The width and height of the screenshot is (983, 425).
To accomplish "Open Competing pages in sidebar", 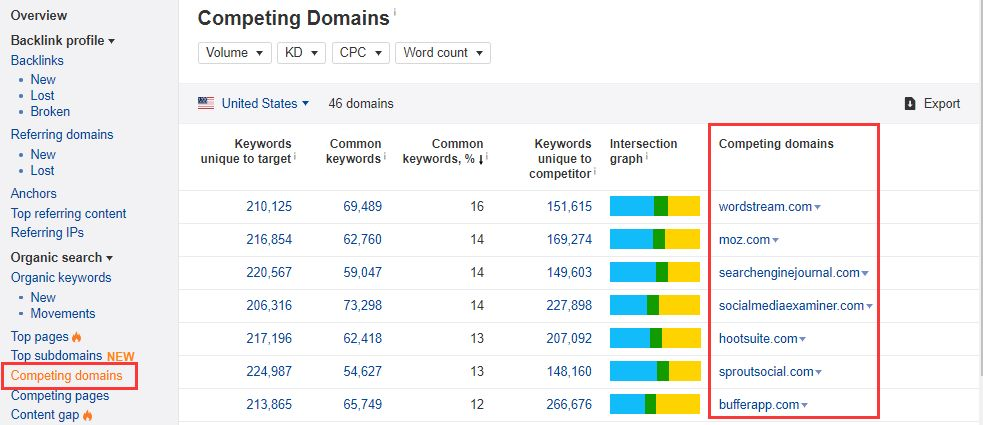I will click(60, 396).
